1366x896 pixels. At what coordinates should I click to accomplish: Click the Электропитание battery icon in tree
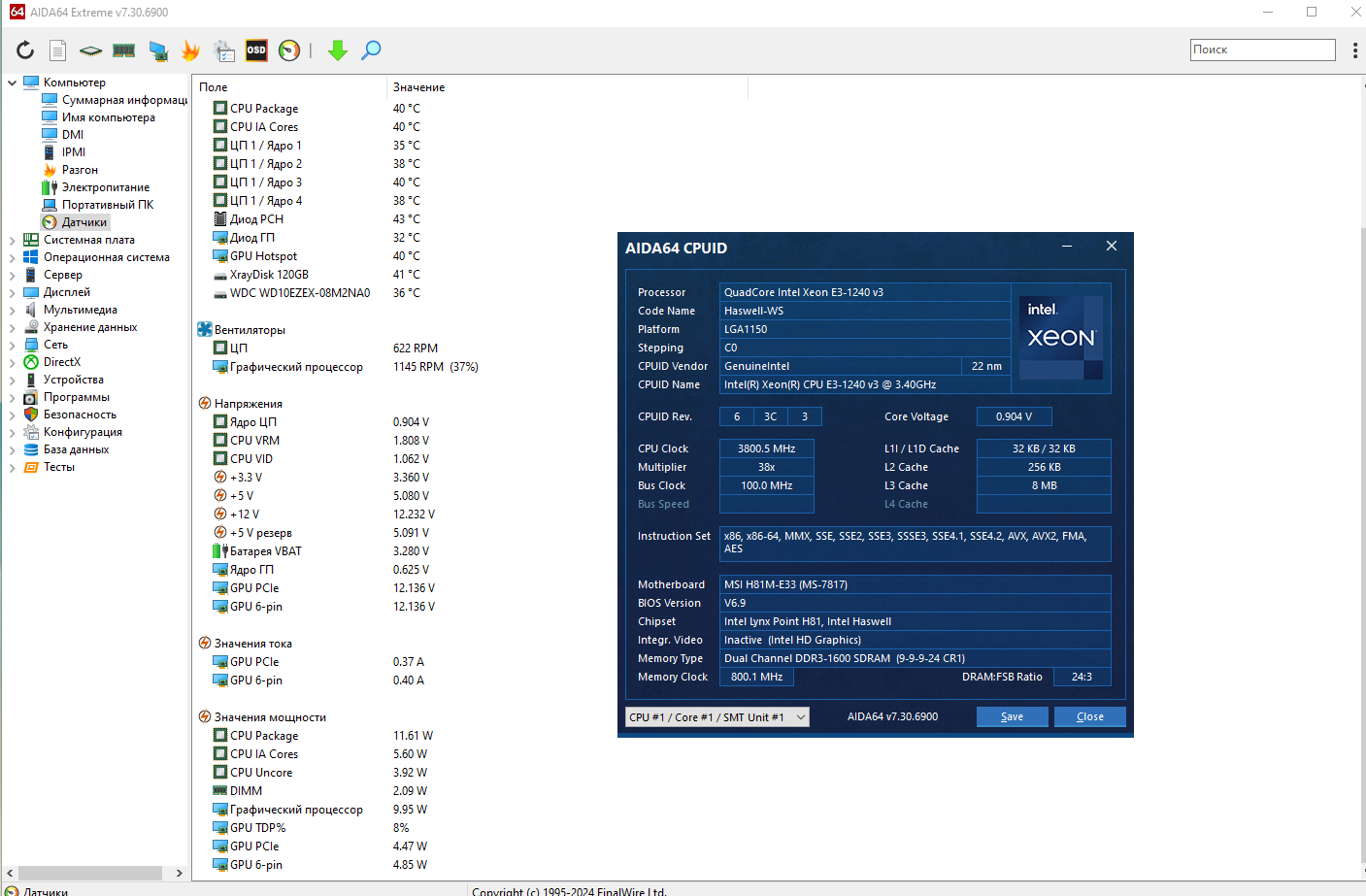(50, 187)
